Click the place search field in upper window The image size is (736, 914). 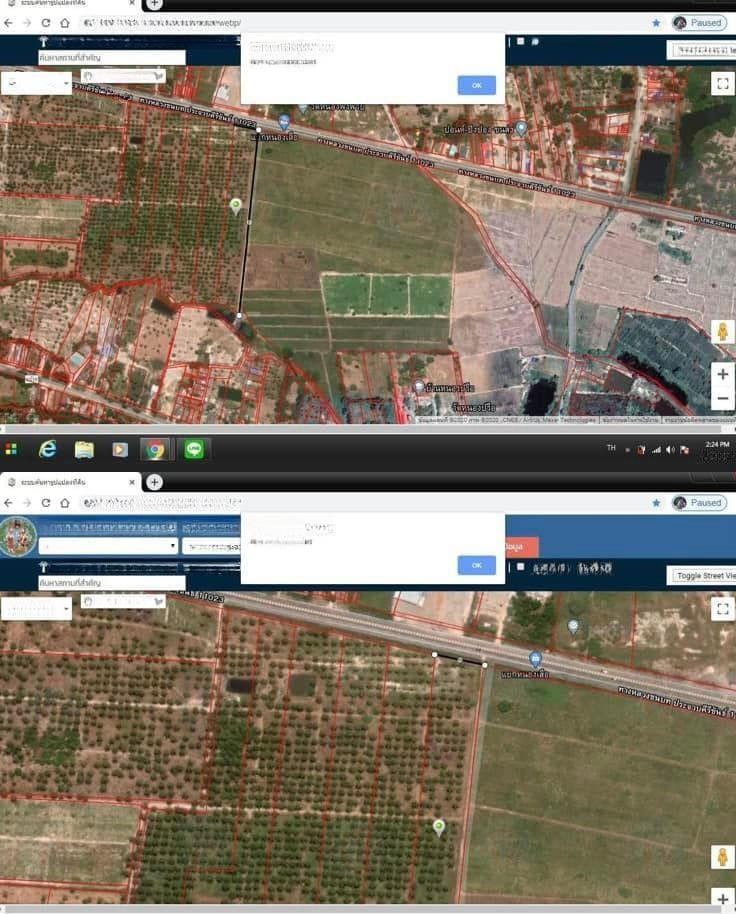tap(111, 58)
